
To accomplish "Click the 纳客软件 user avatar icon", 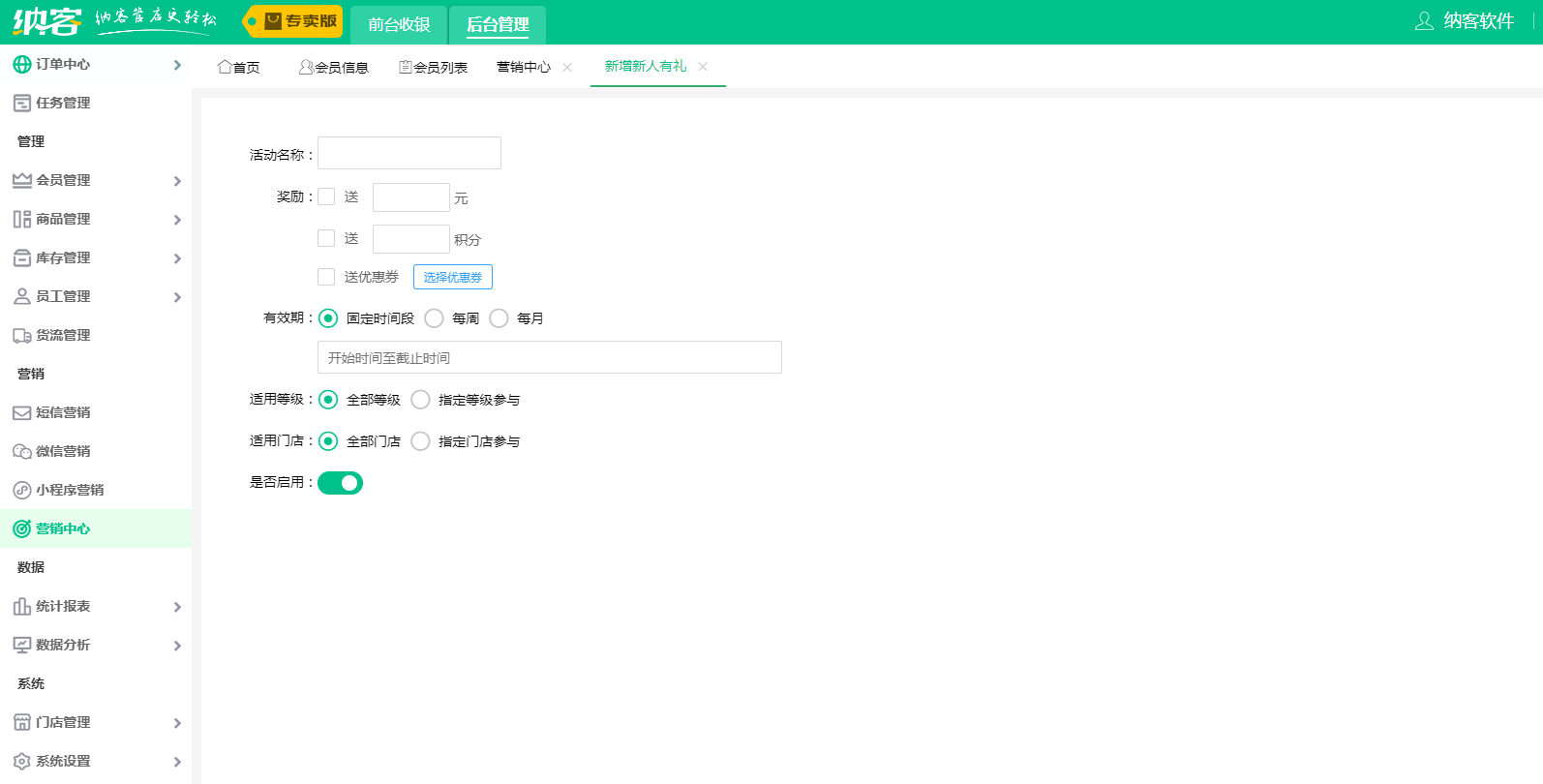I will (x=1424, y=21).
